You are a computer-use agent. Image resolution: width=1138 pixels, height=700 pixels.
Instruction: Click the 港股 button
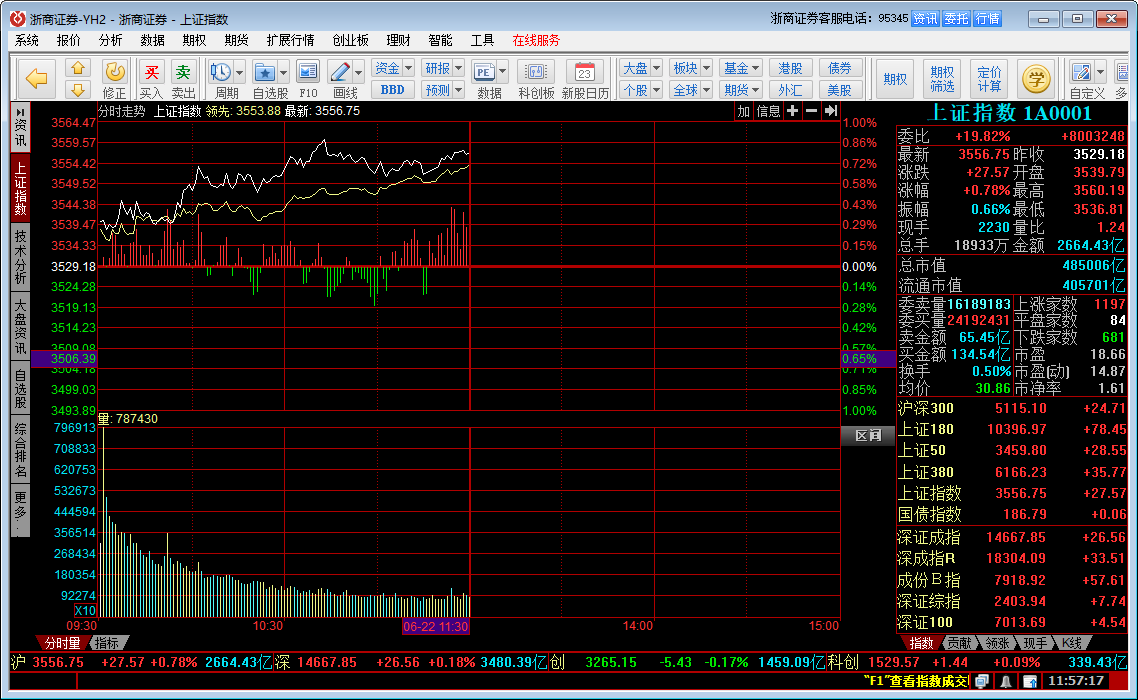click(x=790, y=68)
